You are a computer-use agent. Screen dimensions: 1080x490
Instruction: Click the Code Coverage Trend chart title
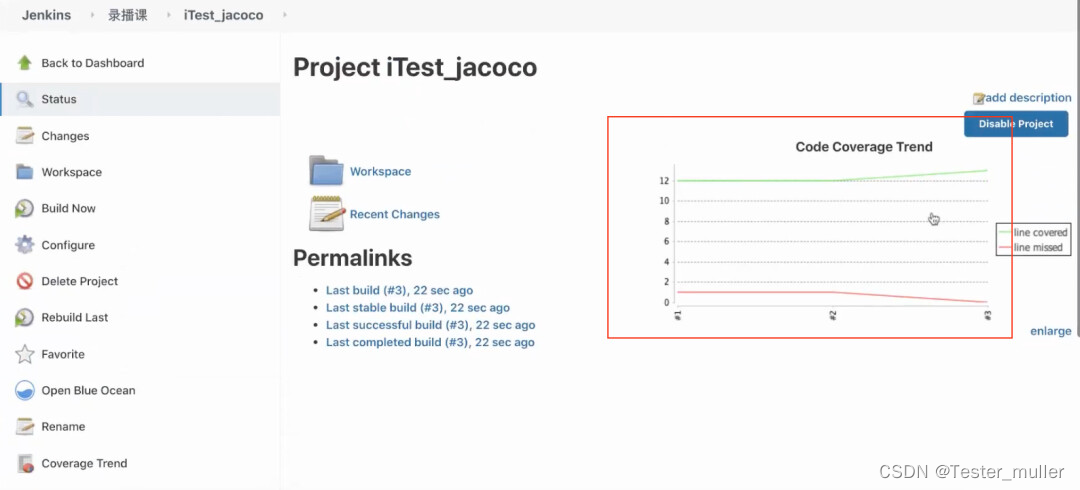pos(864,147)
